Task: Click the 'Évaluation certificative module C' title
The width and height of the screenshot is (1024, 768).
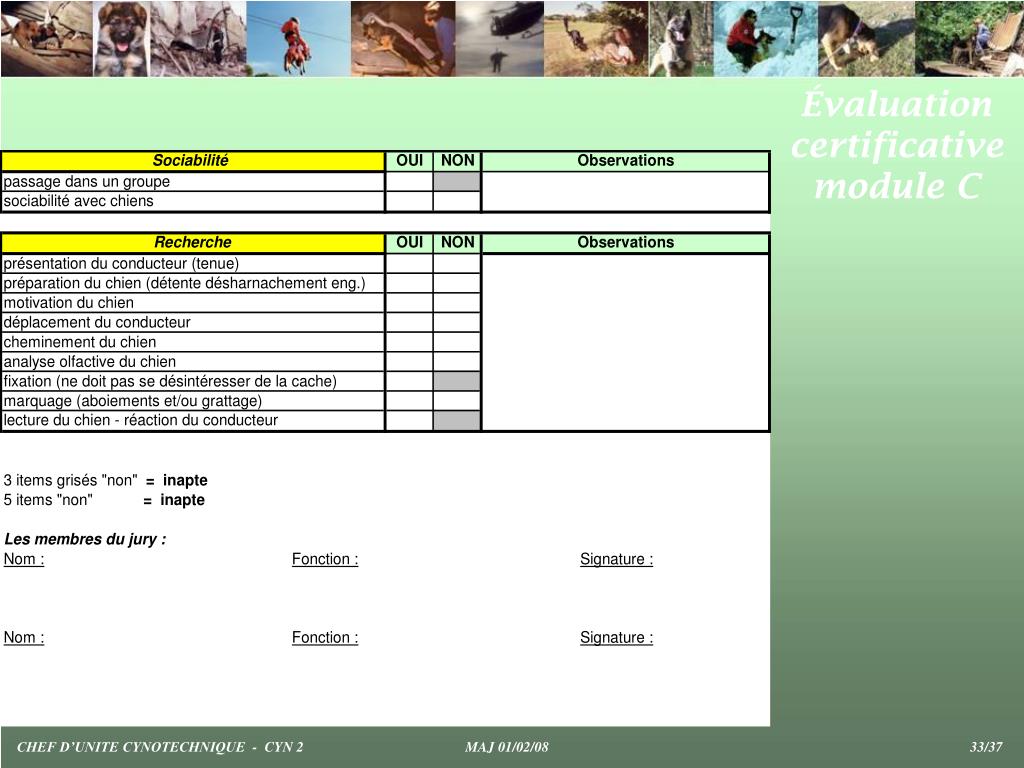Action: click(898, 145)
